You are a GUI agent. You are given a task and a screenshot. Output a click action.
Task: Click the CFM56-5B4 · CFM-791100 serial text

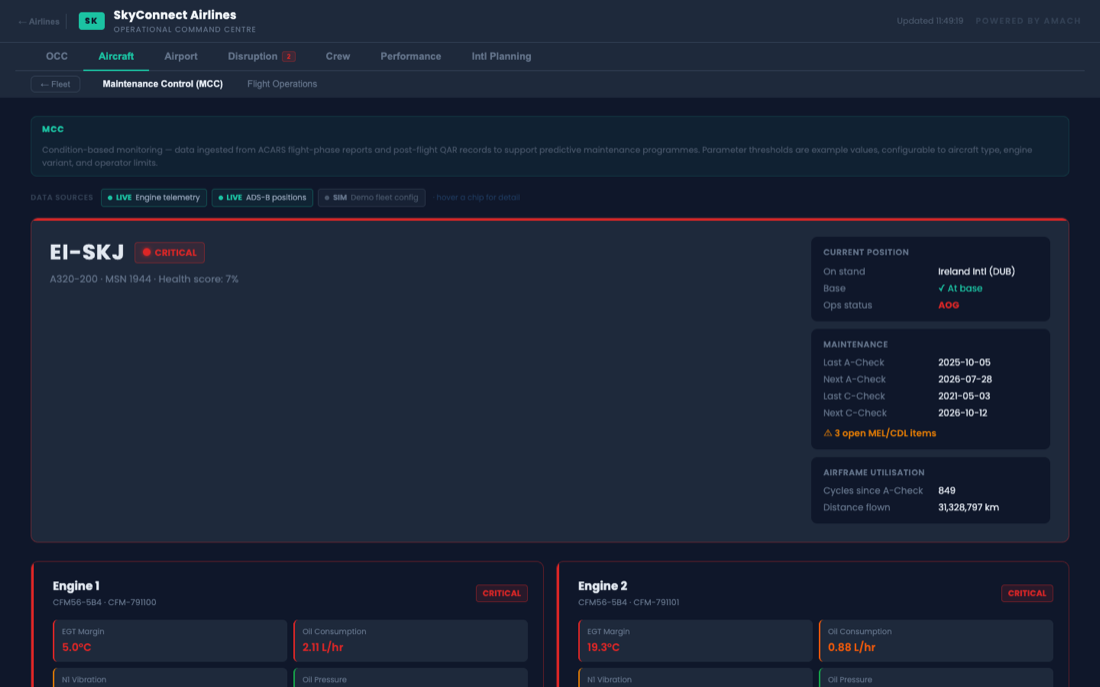[x=105, y=603]
